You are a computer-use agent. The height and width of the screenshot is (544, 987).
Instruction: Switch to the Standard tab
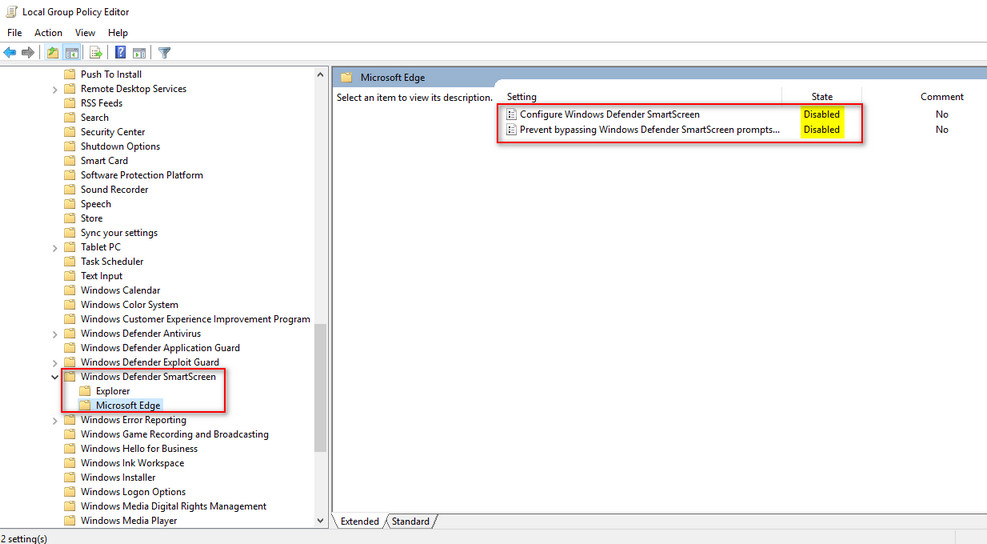[x=410, y=521]
